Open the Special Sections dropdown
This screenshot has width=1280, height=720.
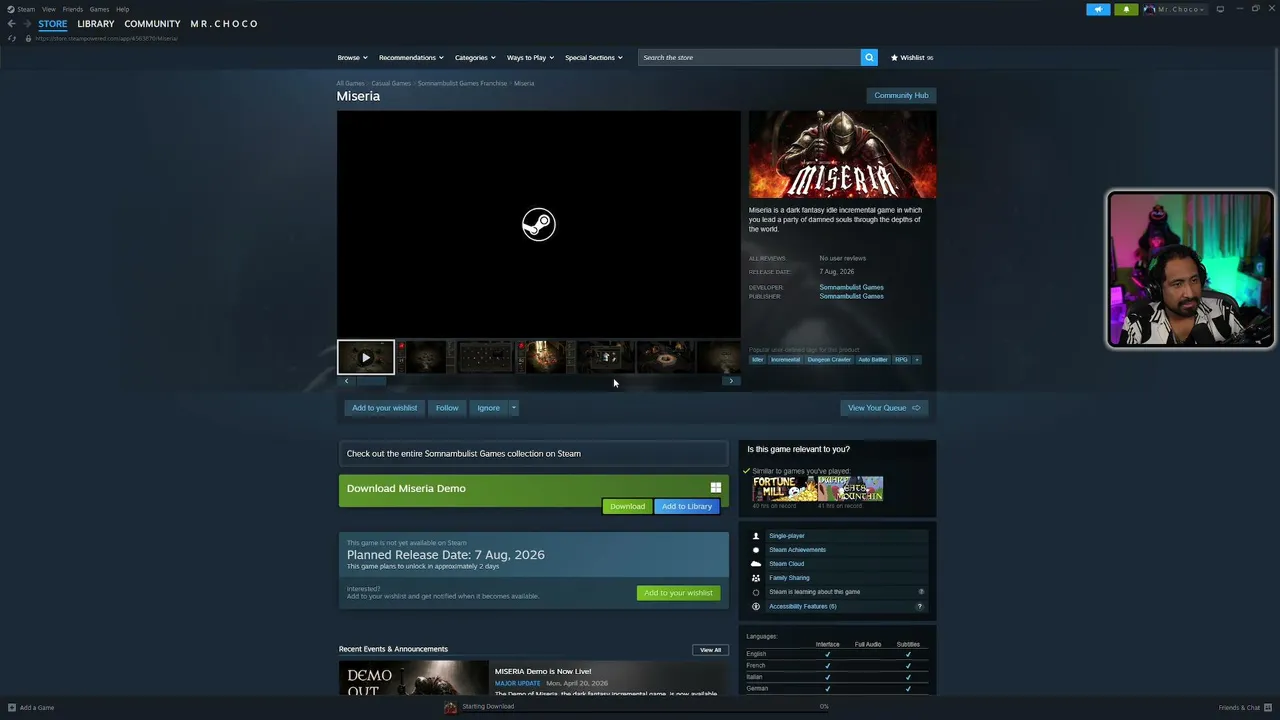594,57
